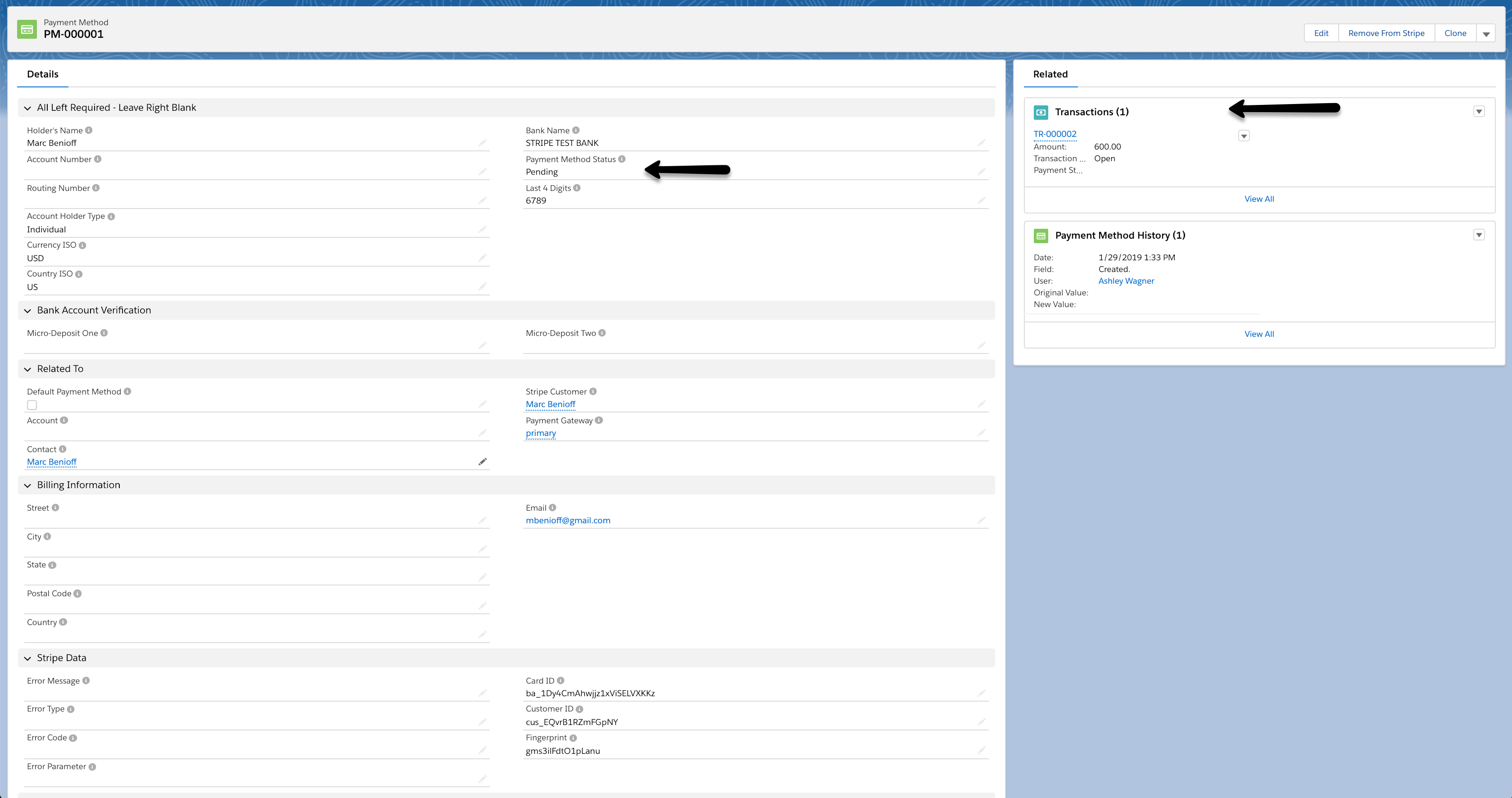Open the TR-000002 transaction link
1512x798 pixels.
(x=1055, y=134)
